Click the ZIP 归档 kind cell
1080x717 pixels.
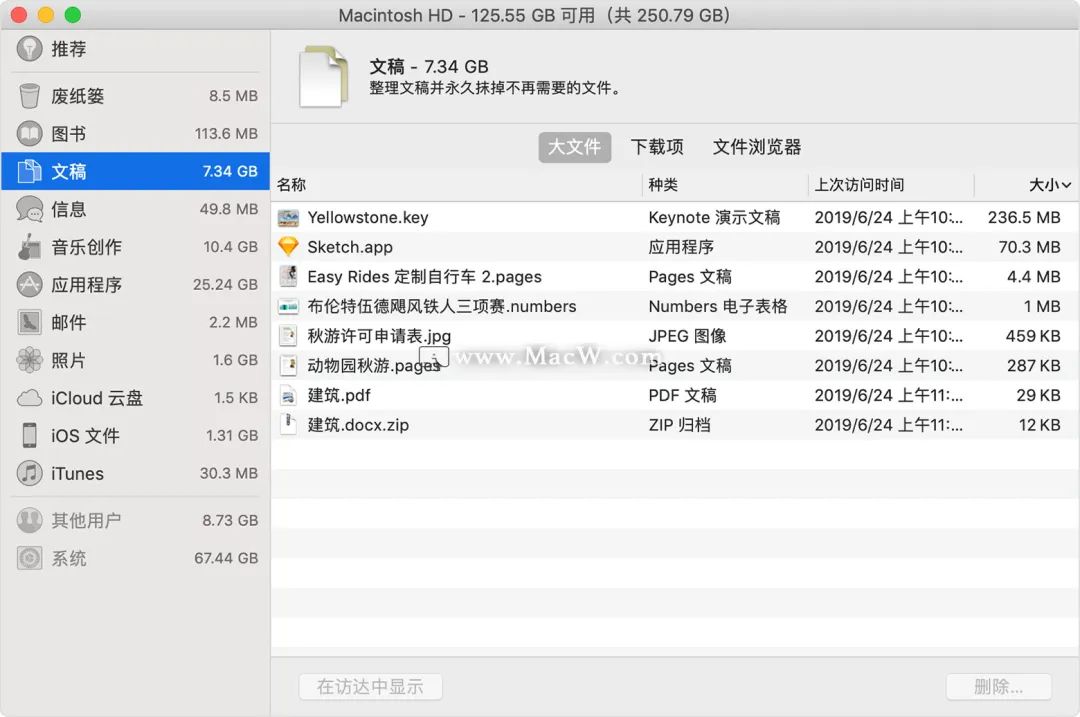(679, 425)
